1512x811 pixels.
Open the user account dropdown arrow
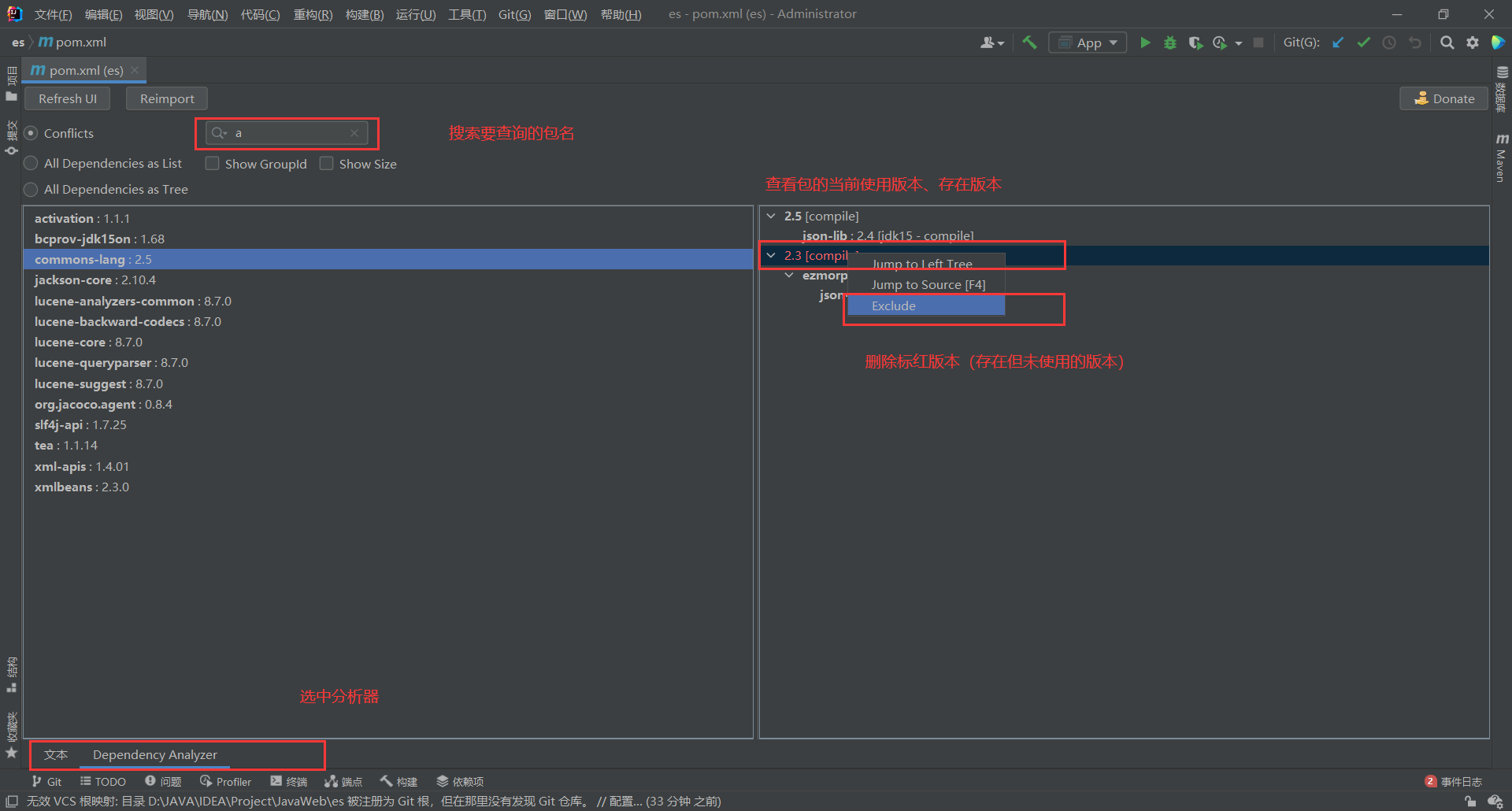(1001, 43)
